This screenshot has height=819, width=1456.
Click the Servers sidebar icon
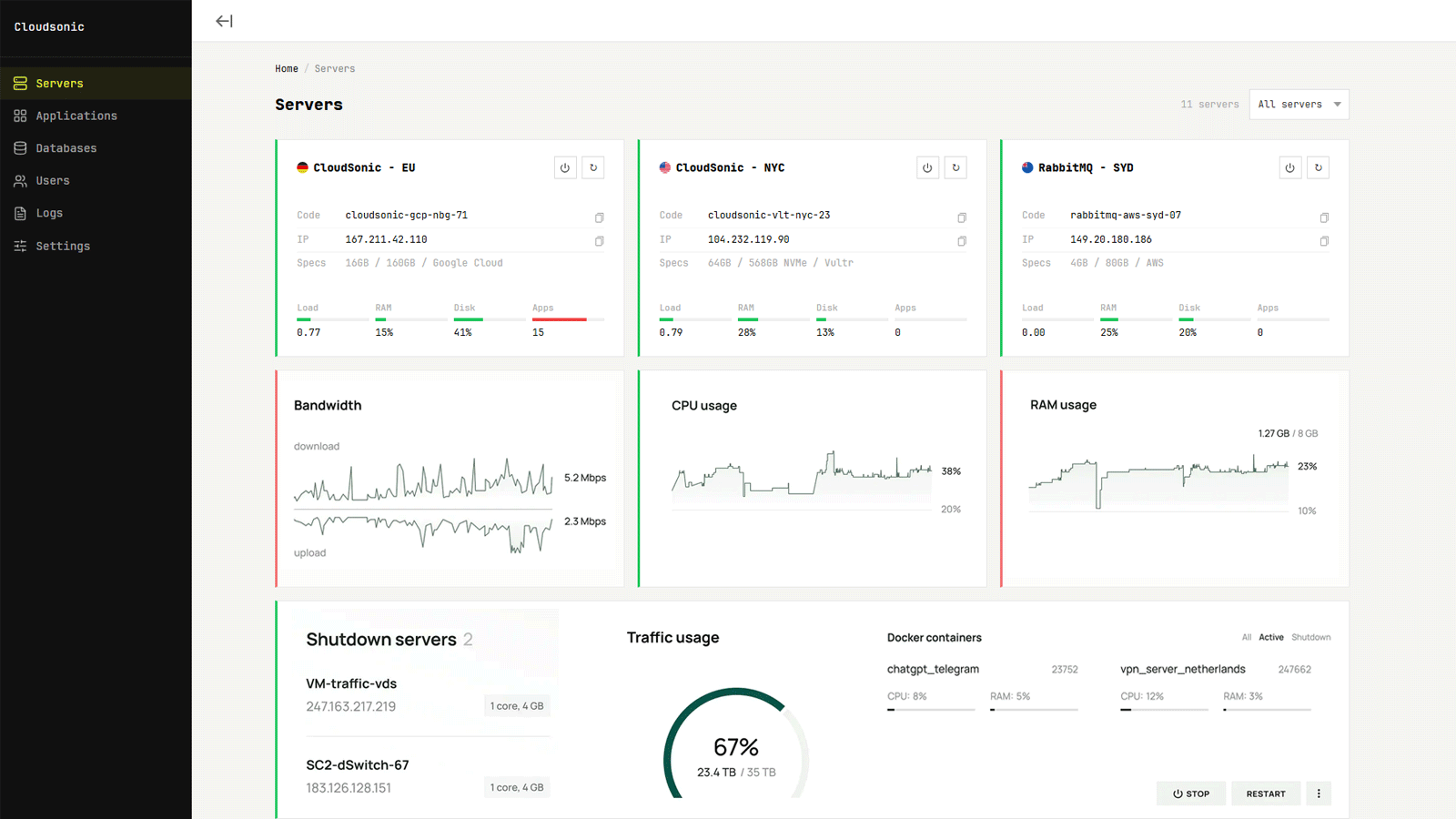(20, 83)
